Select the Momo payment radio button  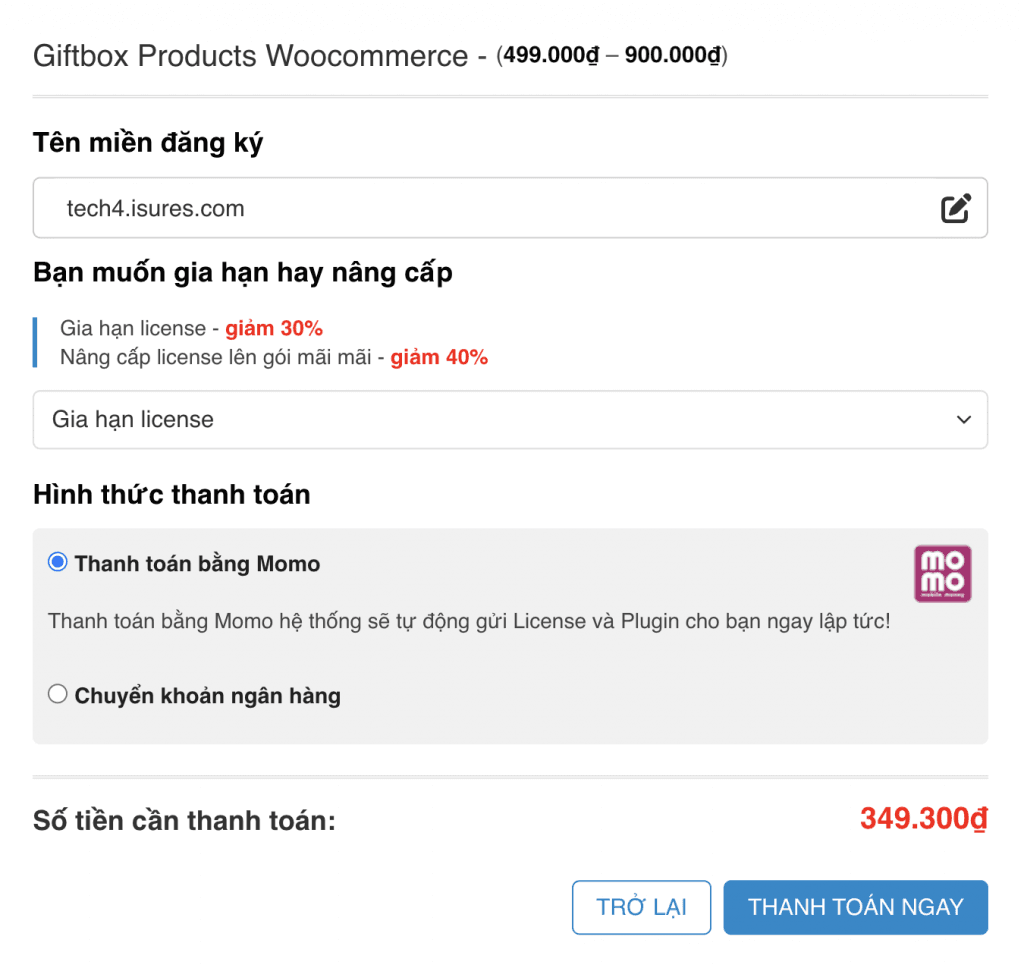58,563
